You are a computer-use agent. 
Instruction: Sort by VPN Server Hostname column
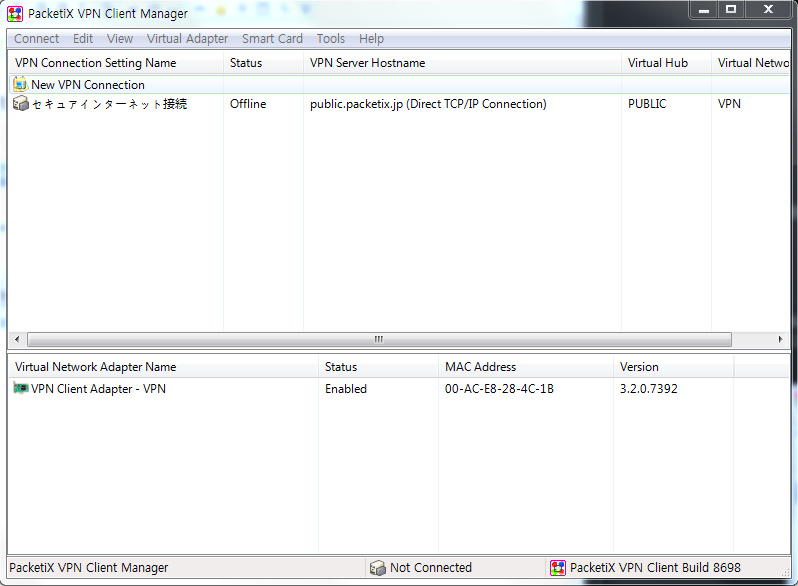coord(462,63)
